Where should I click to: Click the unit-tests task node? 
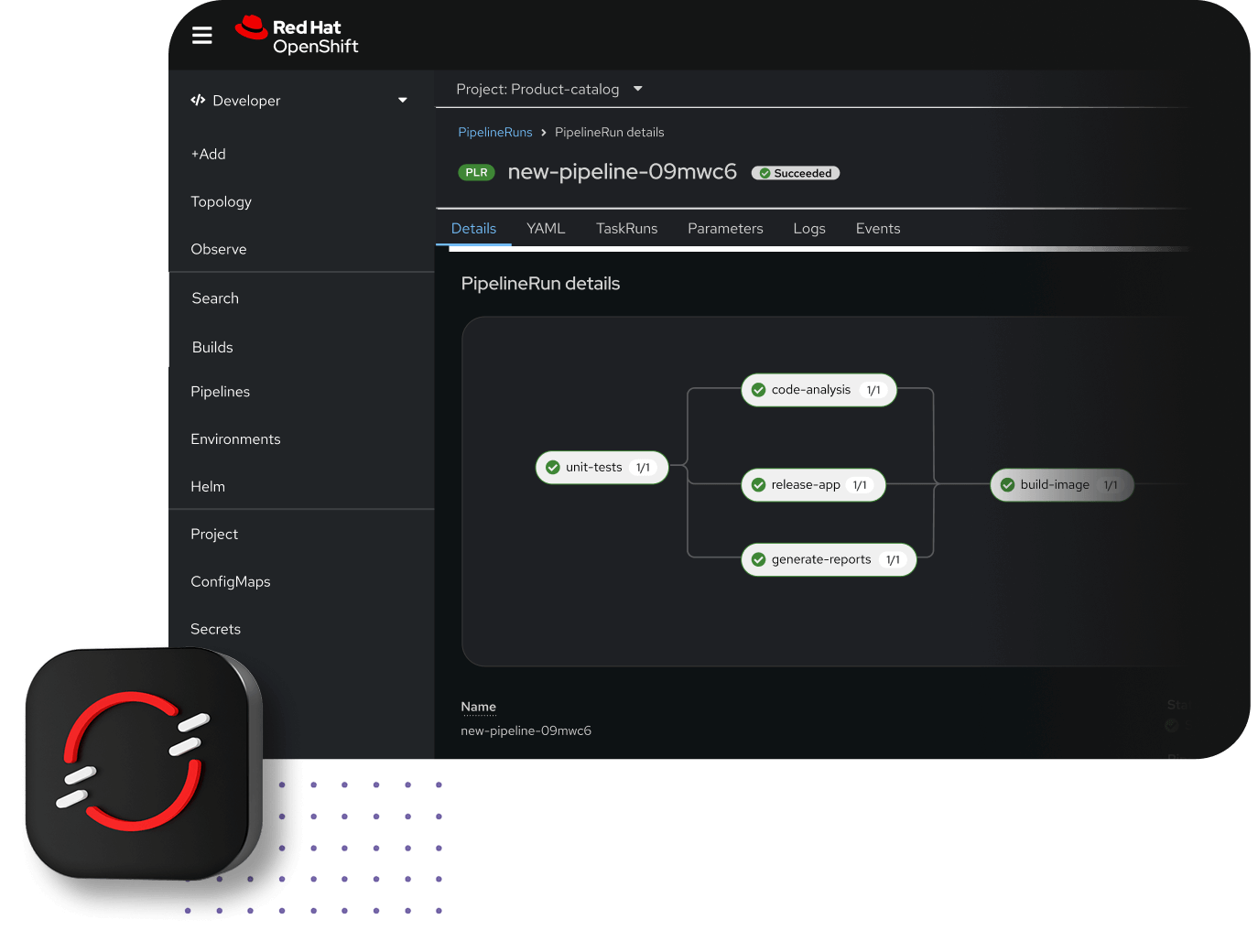(x=602, y=467)
